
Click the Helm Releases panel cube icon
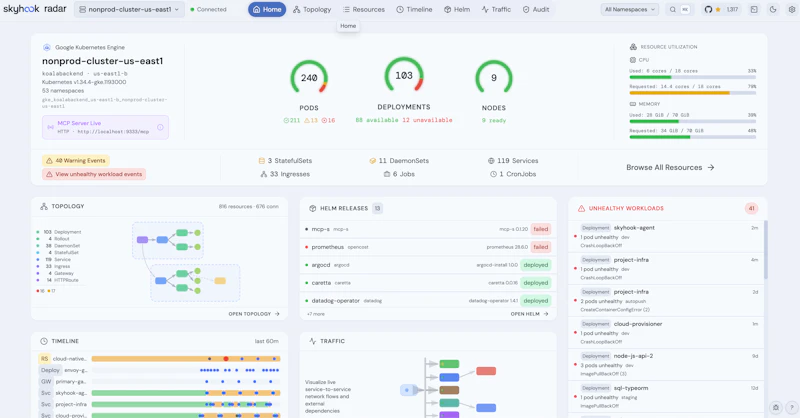[313, 208]
